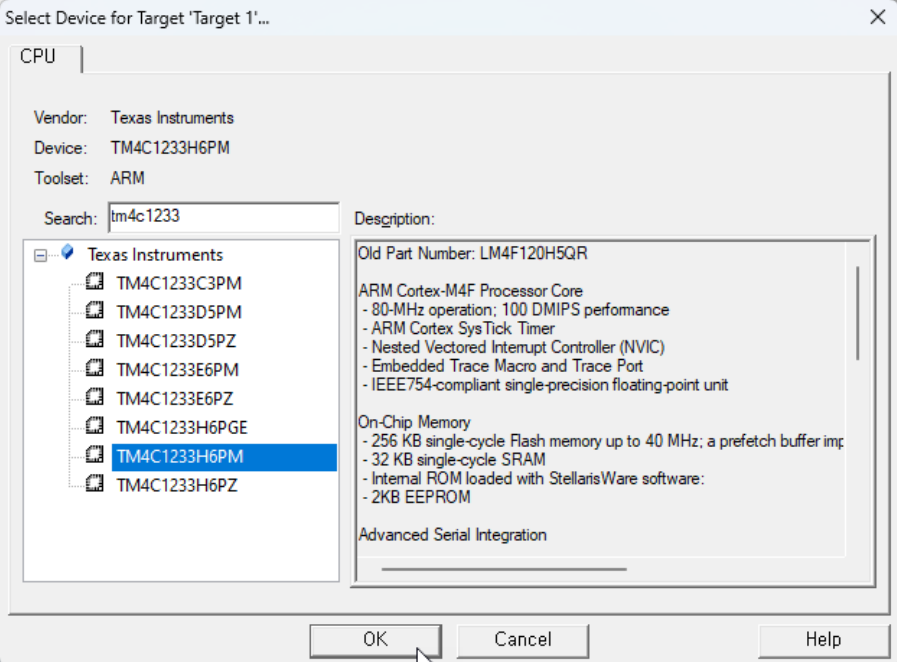Image resolution: width=897 pixels, height=662 pixels.
Task: Choose device TM4C1233H6PGE
Action: [x=182, y=428]
